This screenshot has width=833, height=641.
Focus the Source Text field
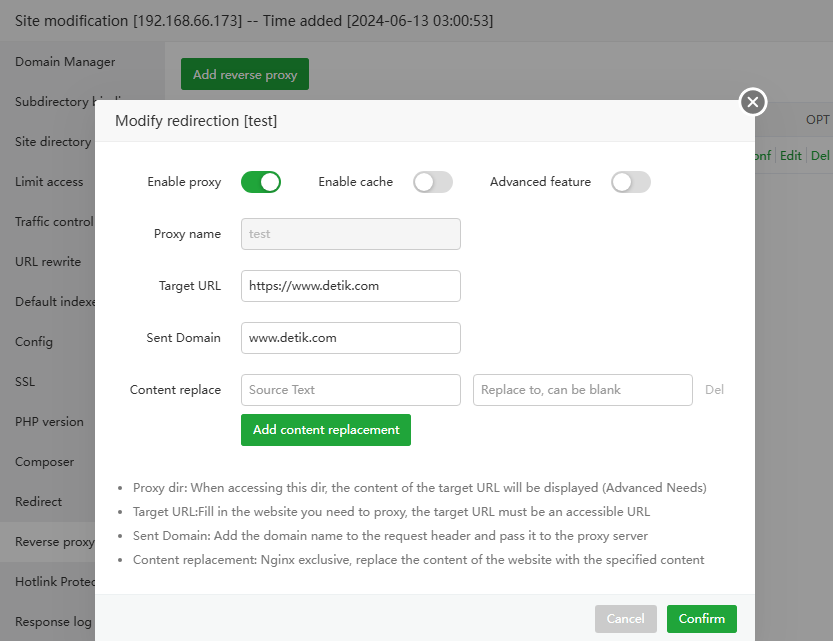tap(350, 390)
